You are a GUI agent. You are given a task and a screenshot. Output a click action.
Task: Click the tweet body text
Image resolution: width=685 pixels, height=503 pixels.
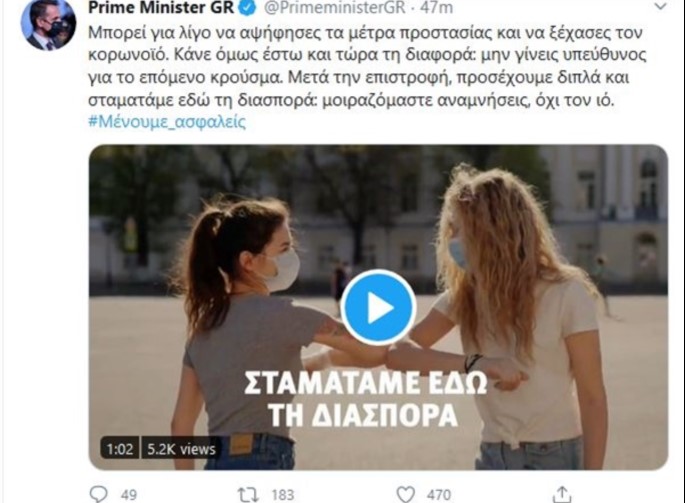[367, 66]
